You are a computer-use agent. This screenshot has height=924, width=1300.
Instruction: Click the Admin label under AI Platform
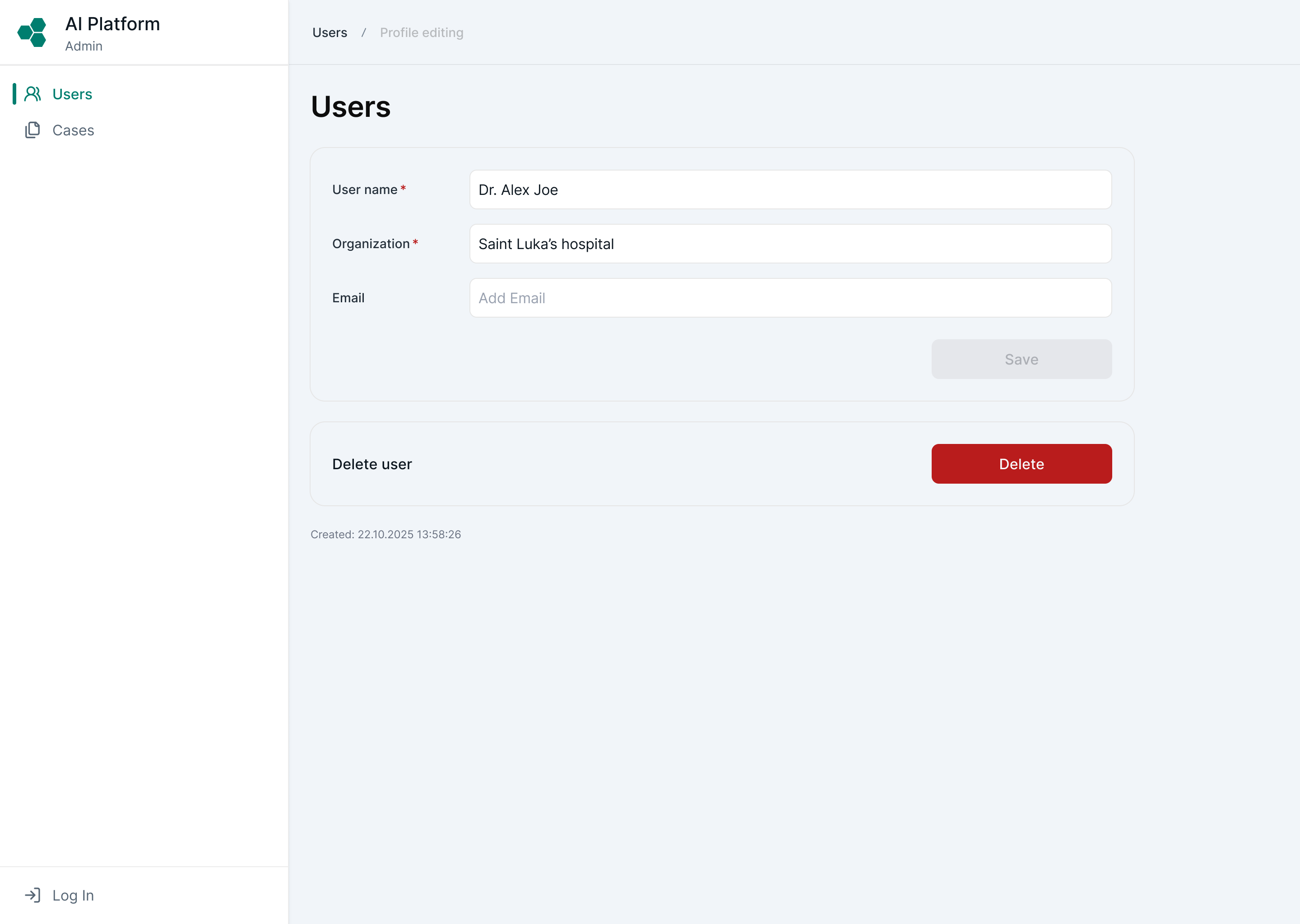(84, 46)
